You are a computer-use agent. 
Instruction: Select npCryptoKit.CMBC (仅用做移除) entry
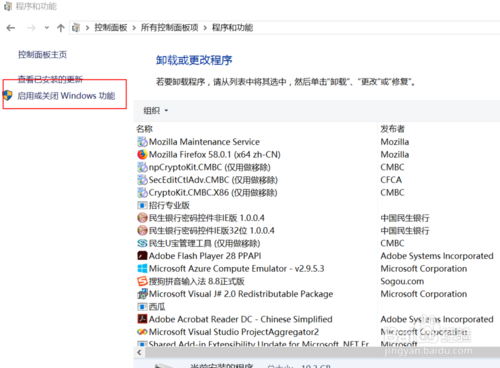coord(209,167)
